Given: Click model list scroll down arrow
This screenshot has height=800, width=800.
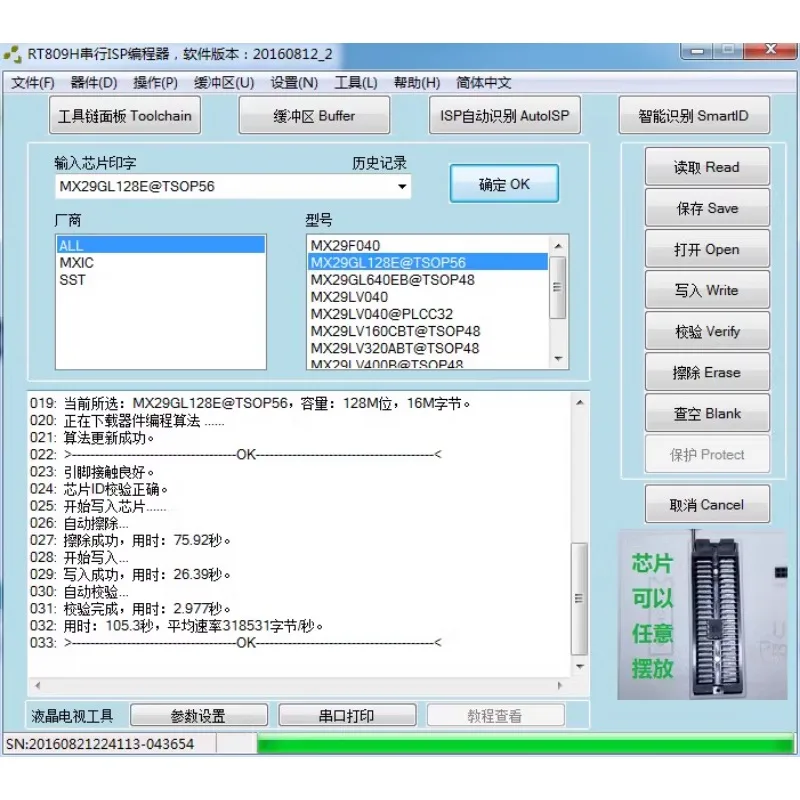Looking at the screenshot, I should (x=558, y=359).
